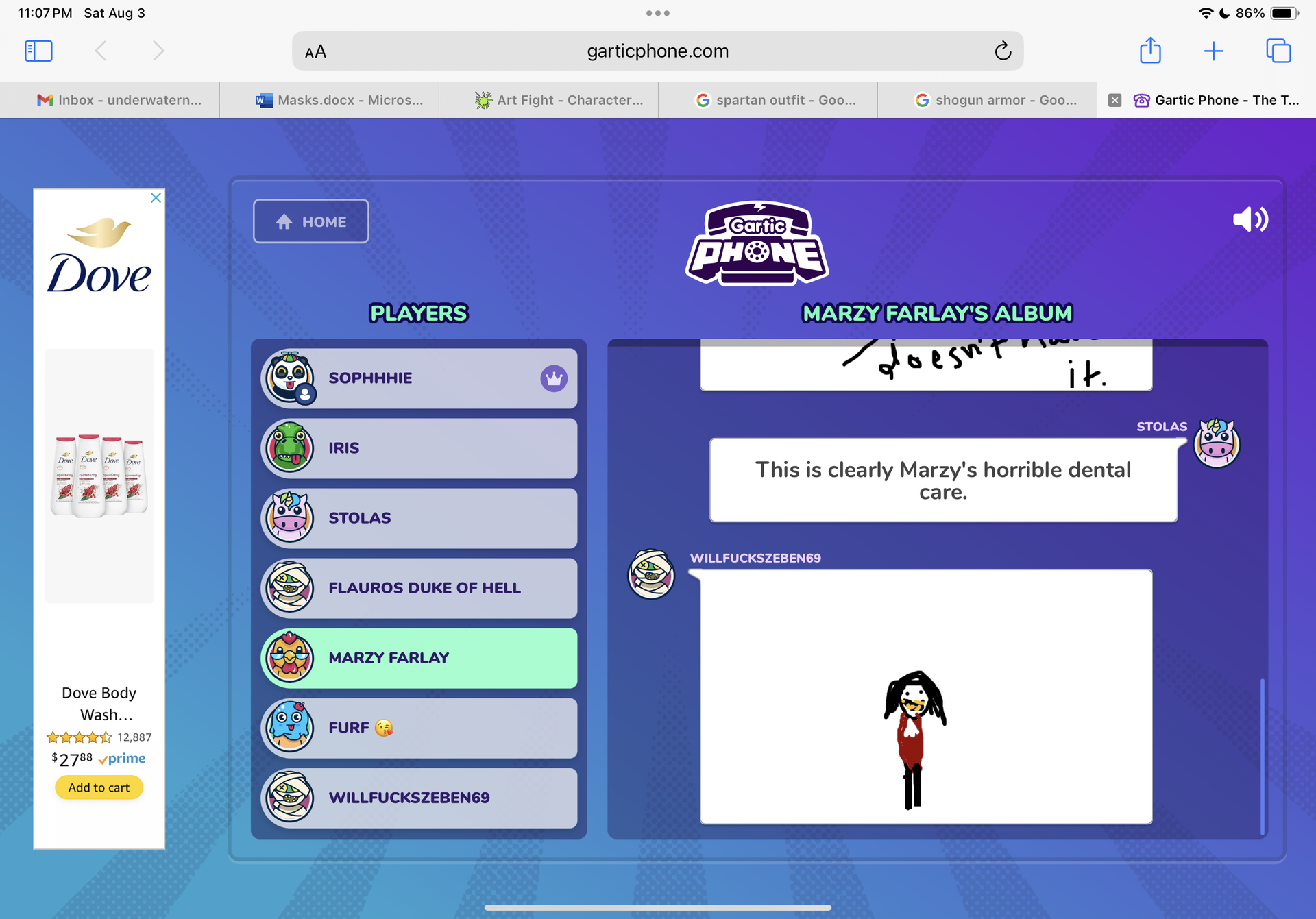Click the Dove body wash product image
The width and height of the screenshot is (1316, 919).
99,475
